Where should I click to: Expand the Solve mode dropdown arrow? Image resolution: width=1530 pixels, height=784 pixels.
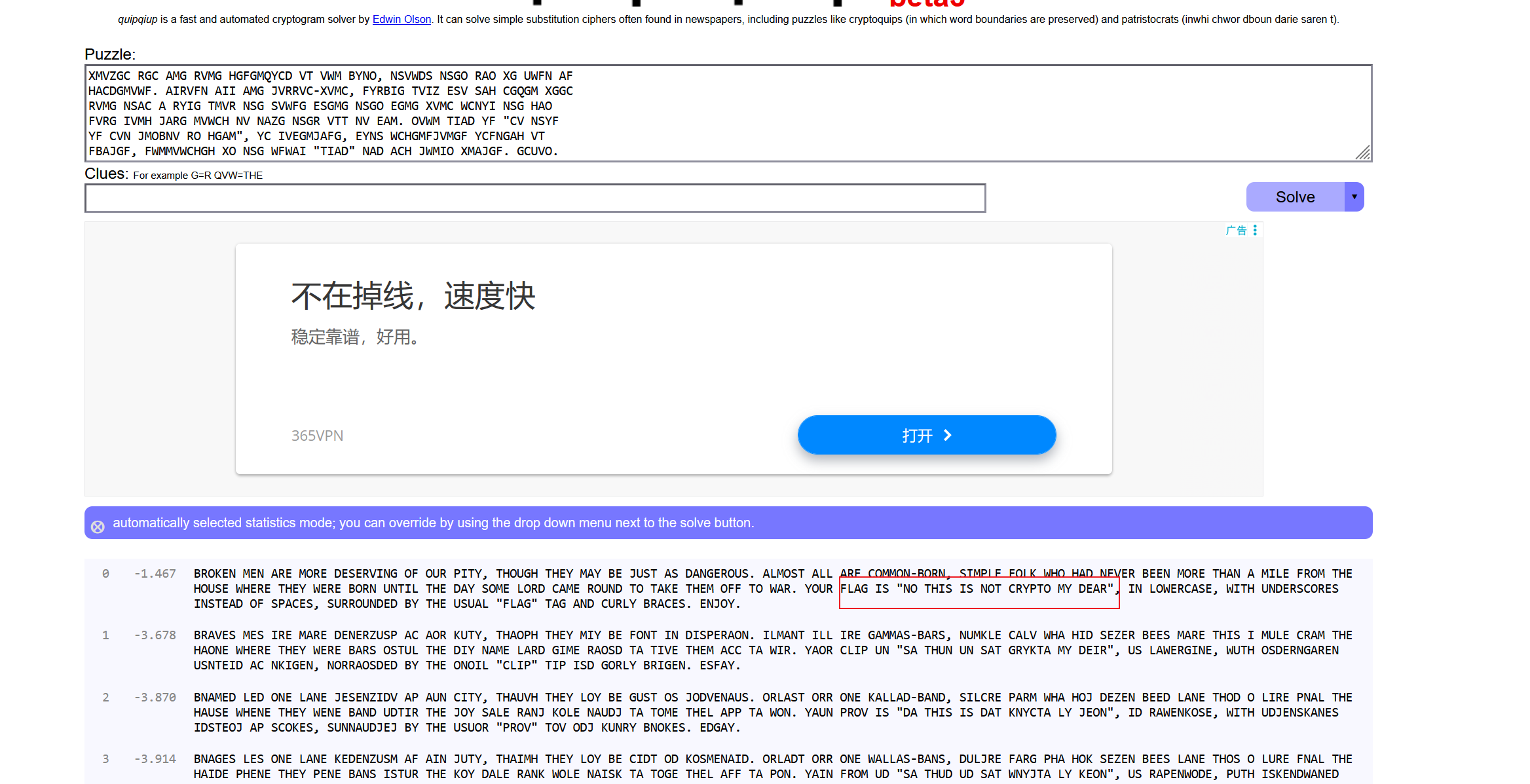pyautogui.click(x=1354, y=196)
